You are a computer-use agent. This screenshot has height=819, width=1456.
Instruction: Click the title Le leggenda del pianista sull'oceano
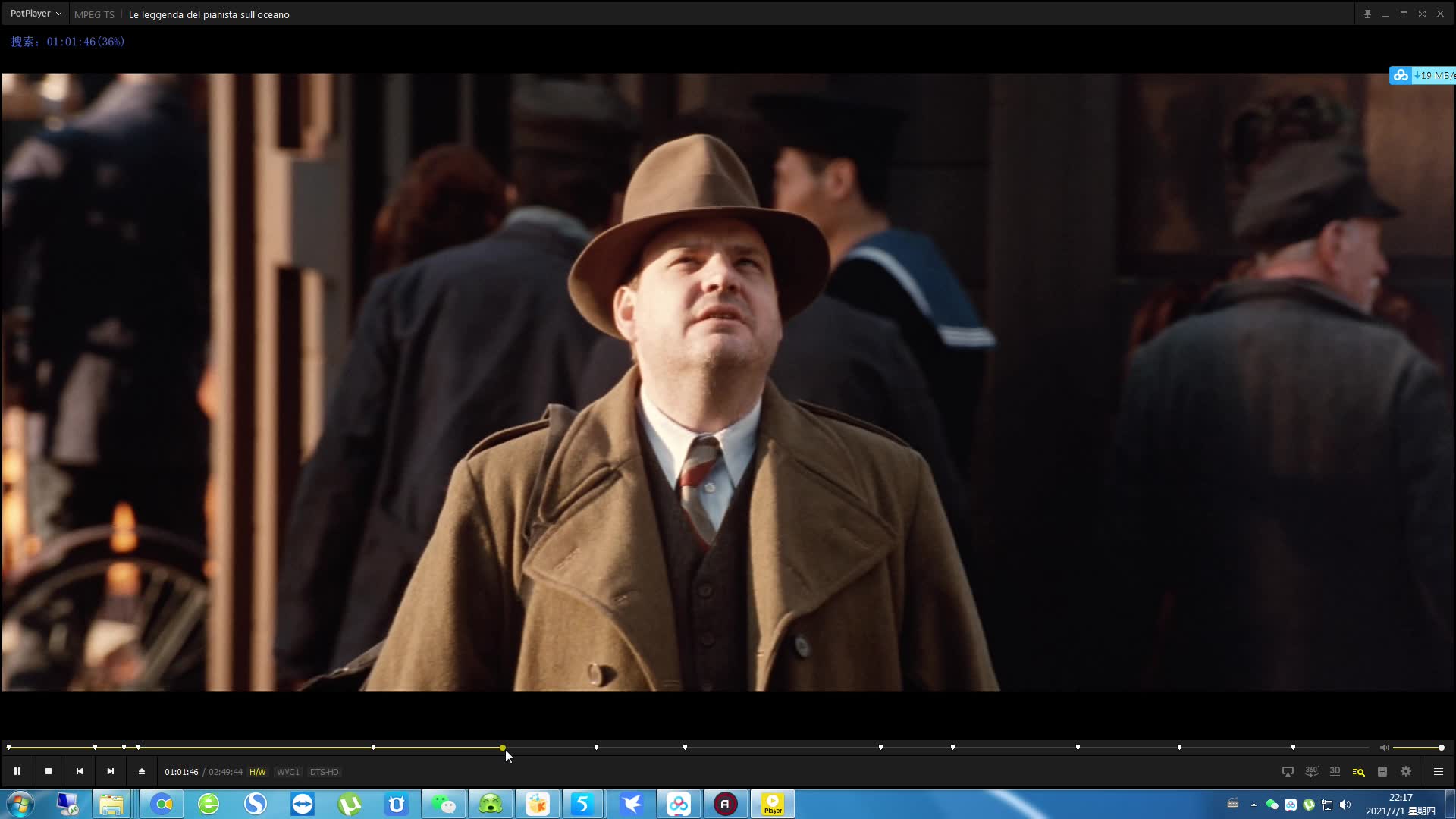[x=209, y=14]
